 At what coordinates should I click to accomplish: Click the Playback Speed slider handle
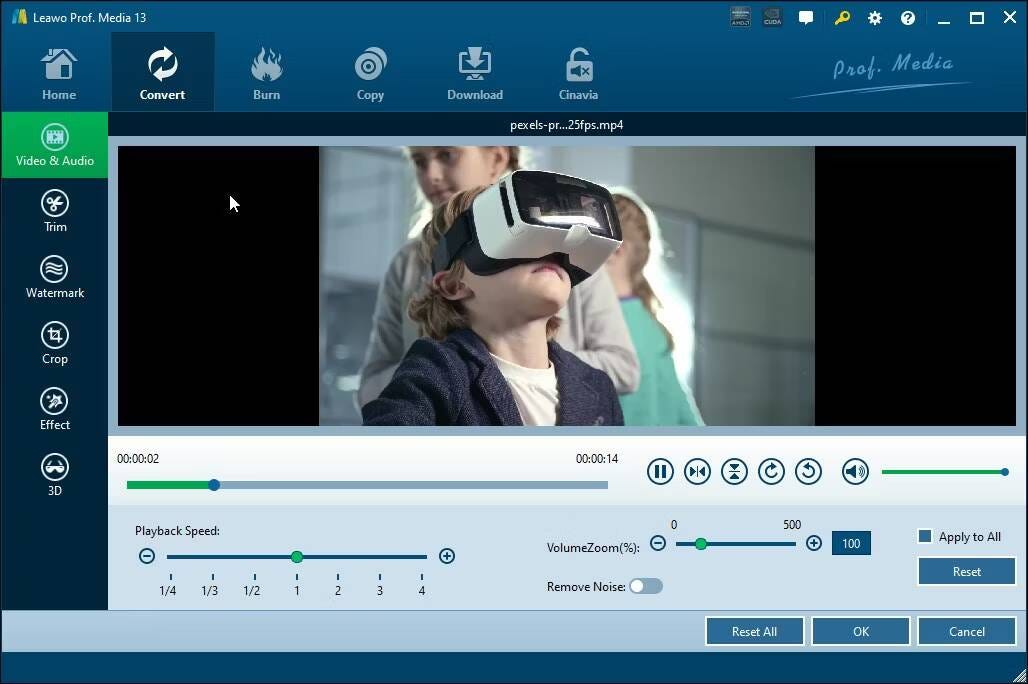(x=297, y=557)
